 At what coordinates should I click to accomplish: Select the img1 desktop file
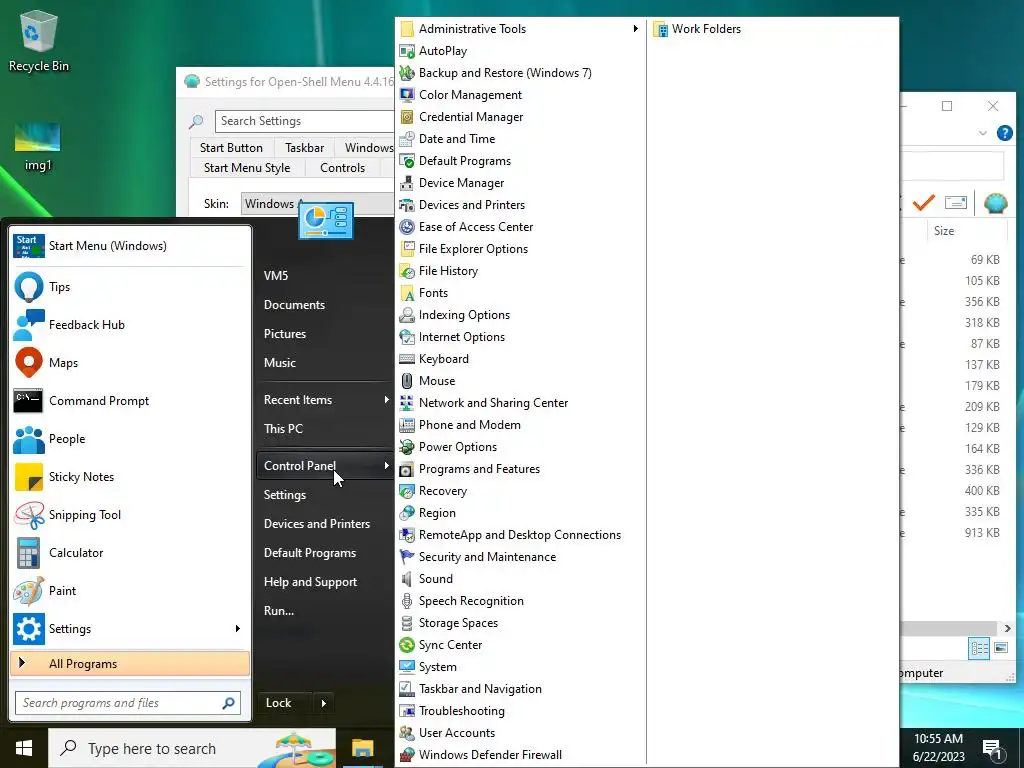(38, 147)
